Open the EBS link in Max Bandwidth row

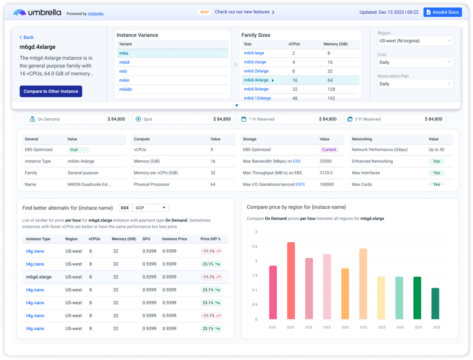tap(297, 161)
